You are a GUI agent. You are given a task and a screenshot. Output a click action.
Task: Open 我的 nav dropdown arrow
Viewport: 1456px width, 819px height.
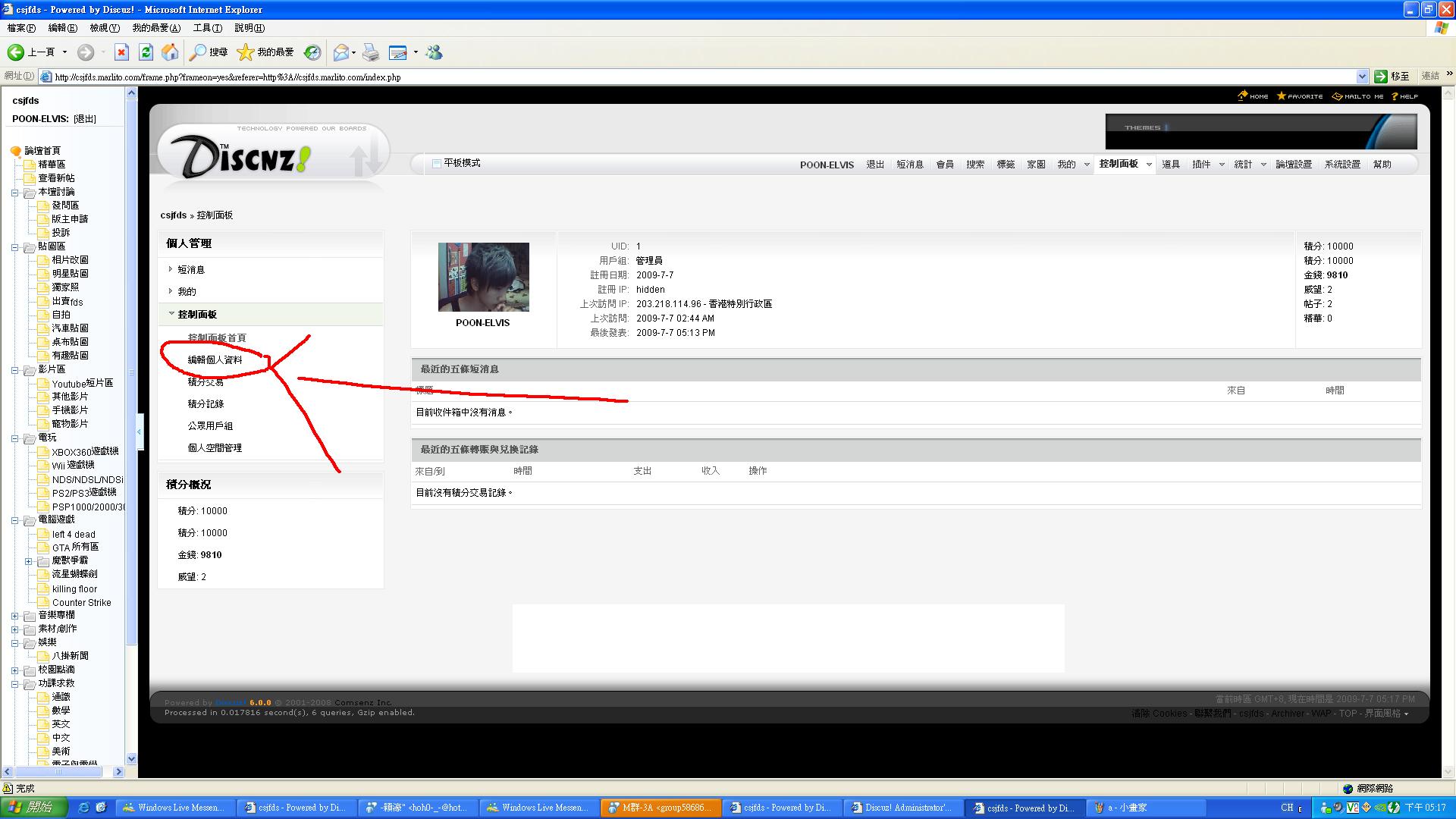coord(1087,165)
